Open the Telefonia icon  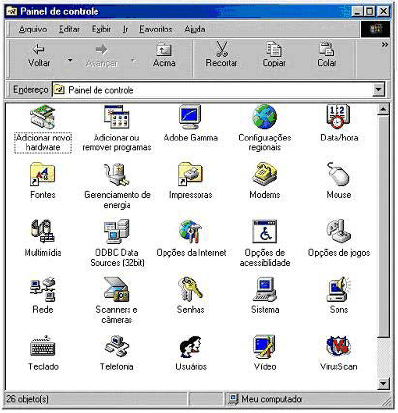117,346
